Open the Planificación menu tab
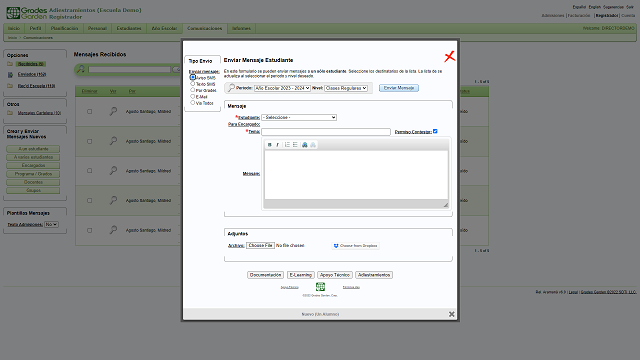Viewport: 640px width, 360px height. click(x=64, y=28)
